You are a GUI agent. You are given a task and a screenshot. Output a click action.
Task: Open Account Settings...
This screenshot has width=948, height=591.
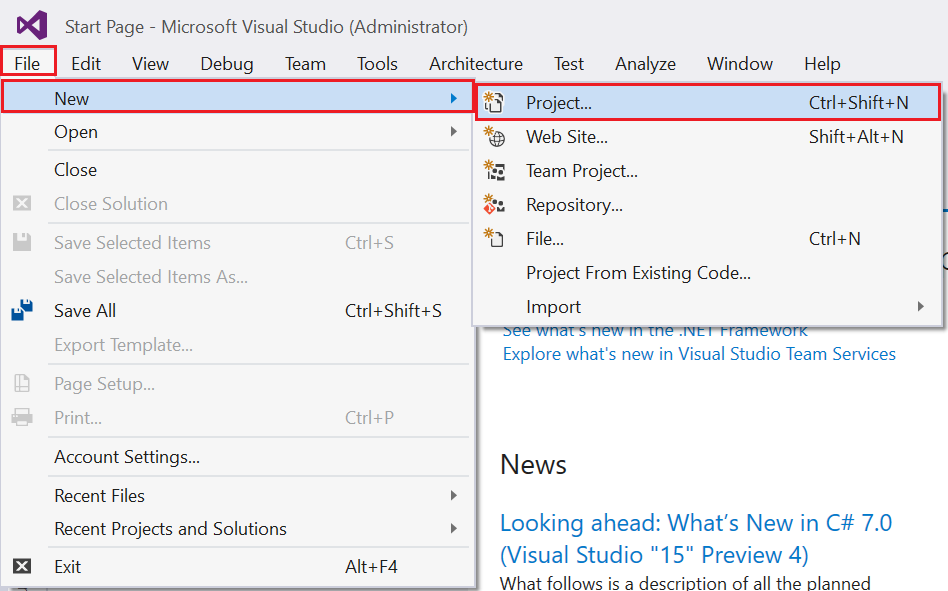[238, 456]
